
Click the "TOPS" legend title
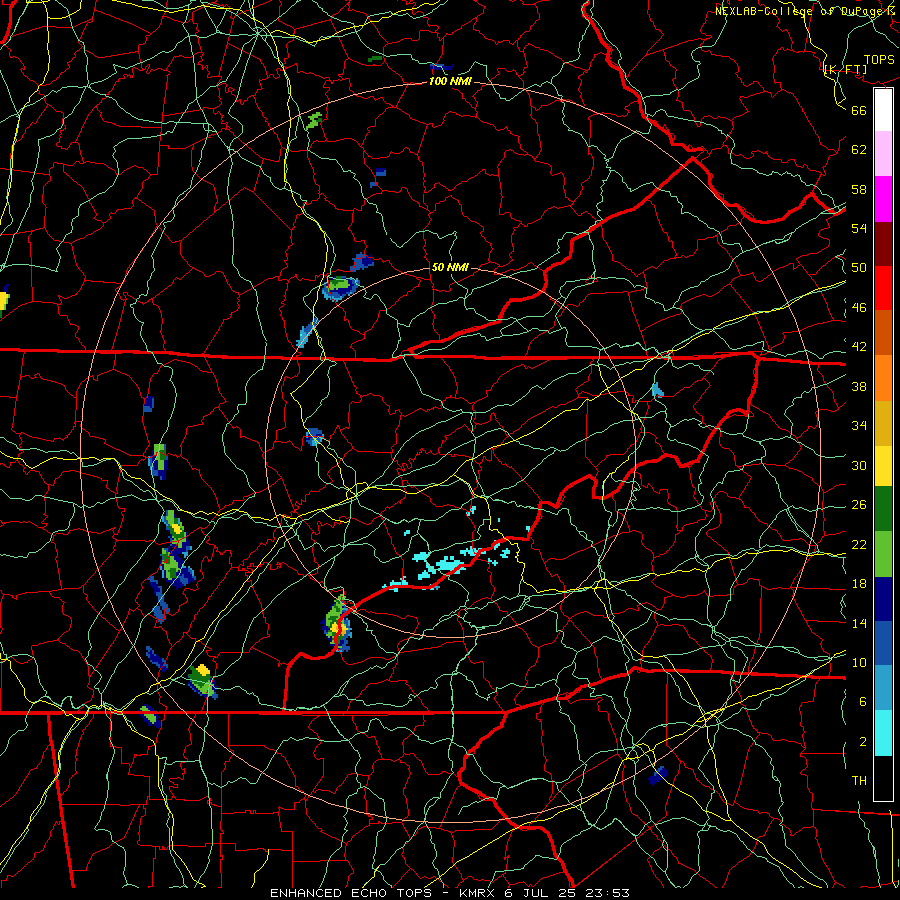pos(879,60)
